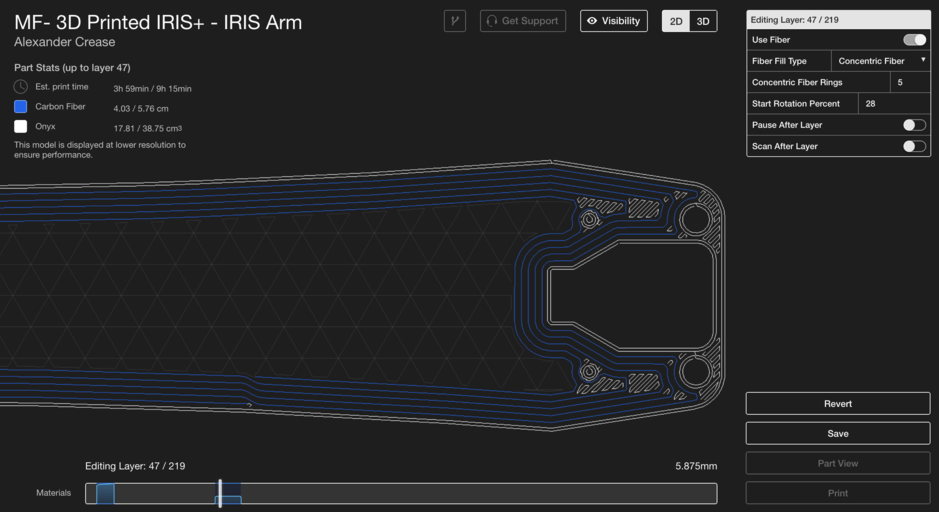Image resolution: width=939 pixels, height=512 pixels.
Task: Click the clock icon beside Est. print time
Action: (20, 87)
